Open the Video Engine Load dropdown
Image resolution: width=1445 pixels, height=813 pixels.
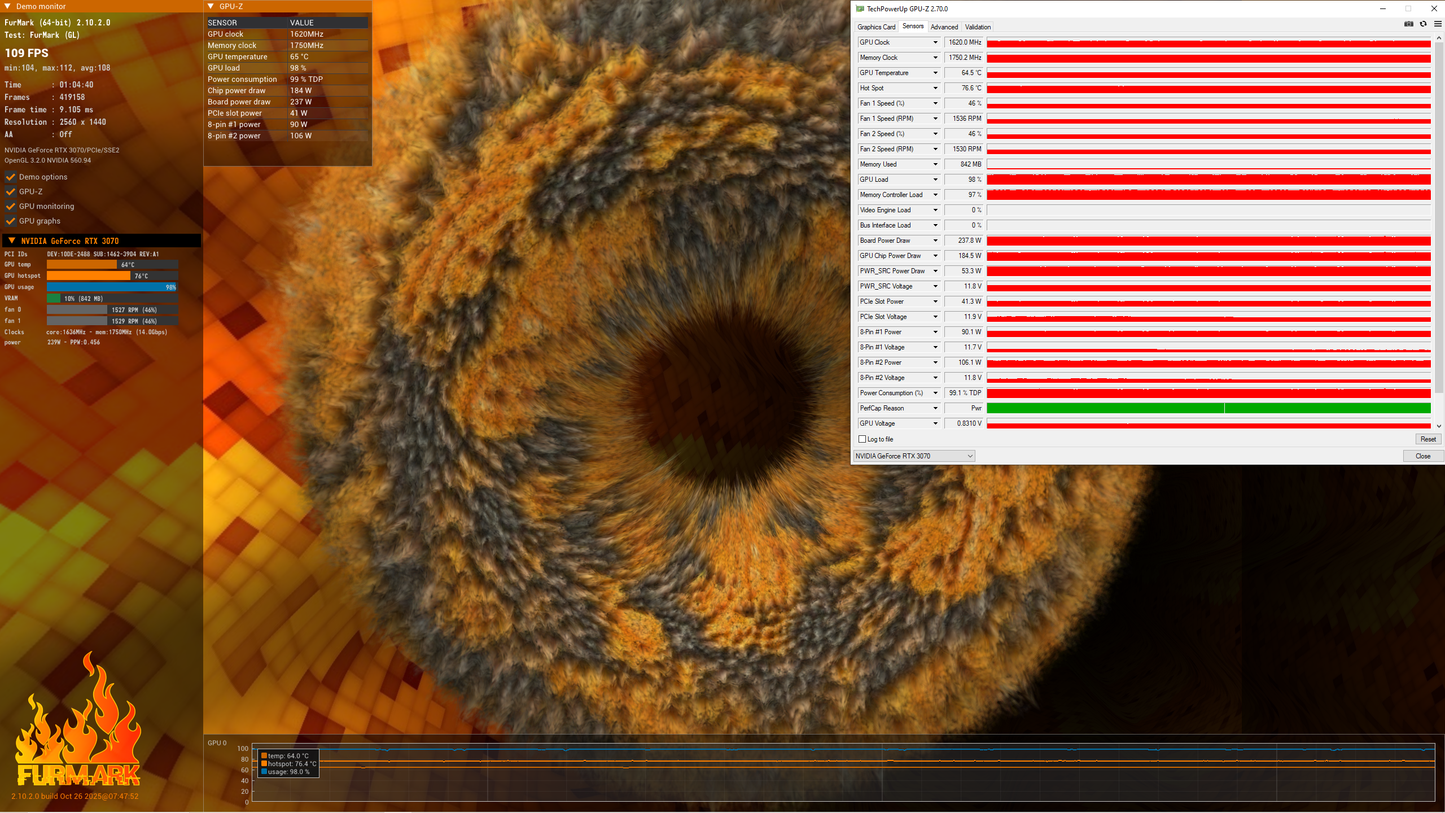pyautogui.click(x=935, y=210)
